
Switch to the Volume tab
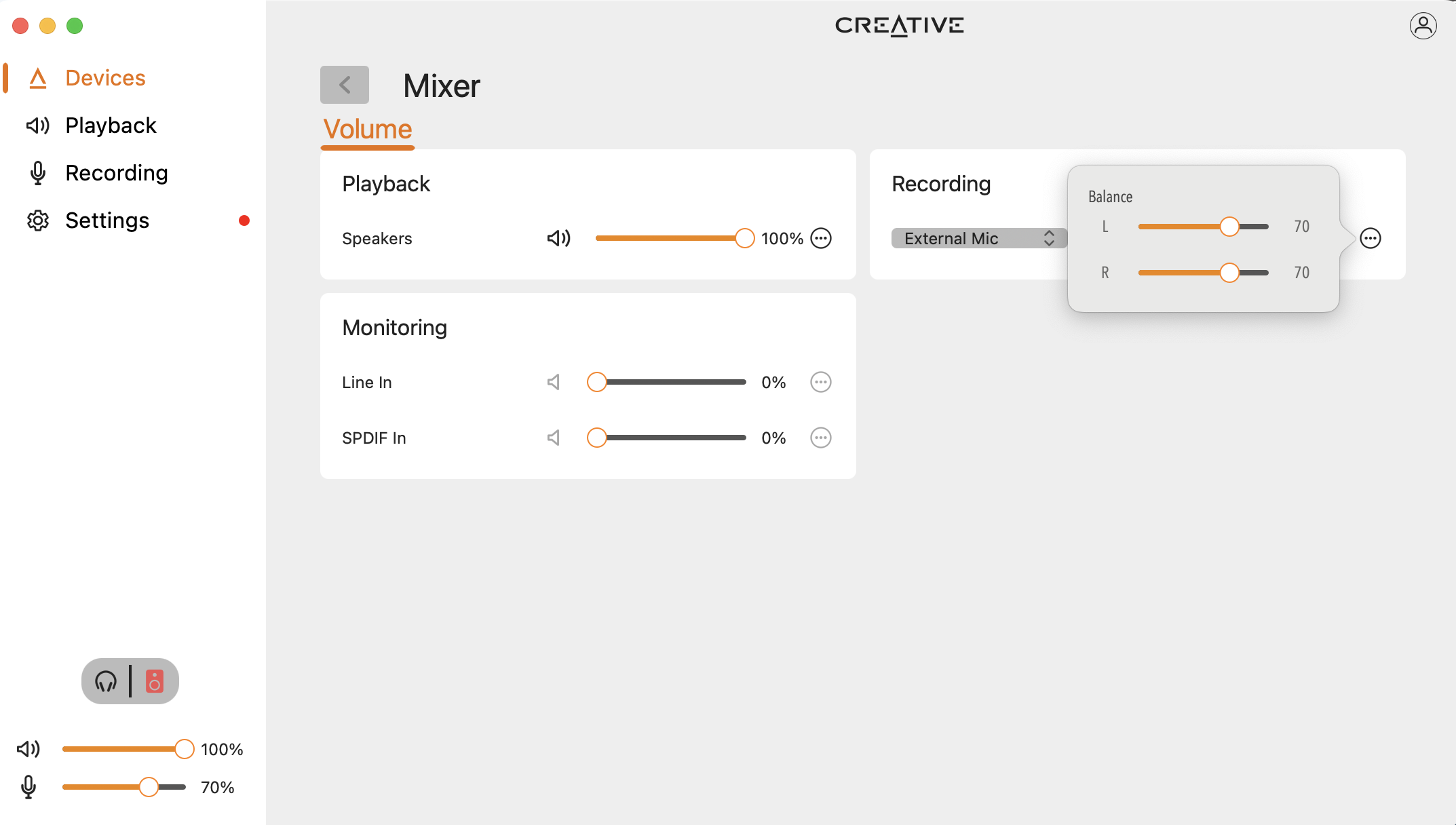click(367, 129)
